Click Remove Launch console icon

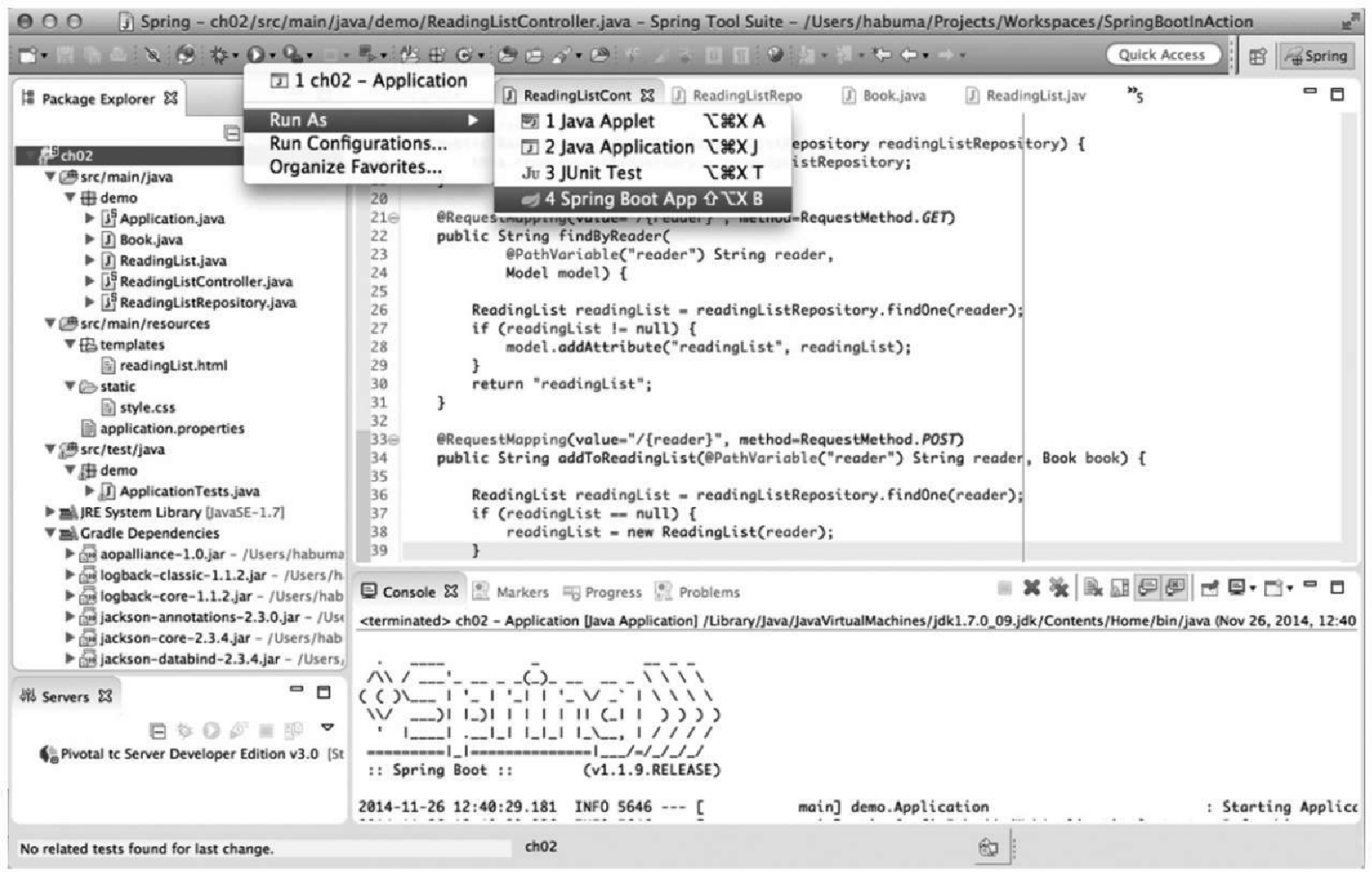(x=1031, y=587)
